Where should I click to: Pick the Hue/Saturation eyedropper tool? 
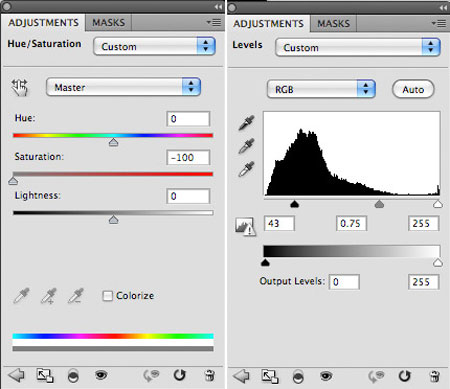tap(21, 296)
